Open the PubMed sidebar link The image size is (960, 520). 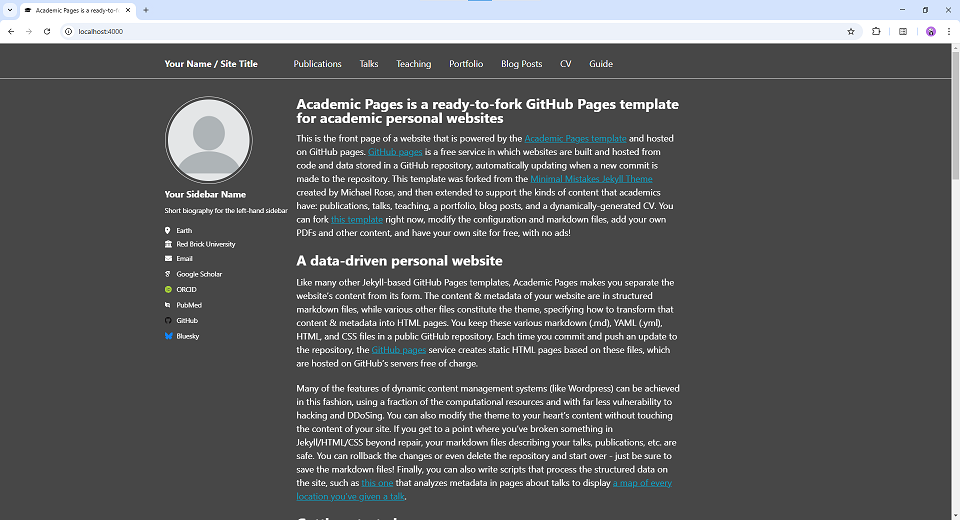tap(189, 304)
